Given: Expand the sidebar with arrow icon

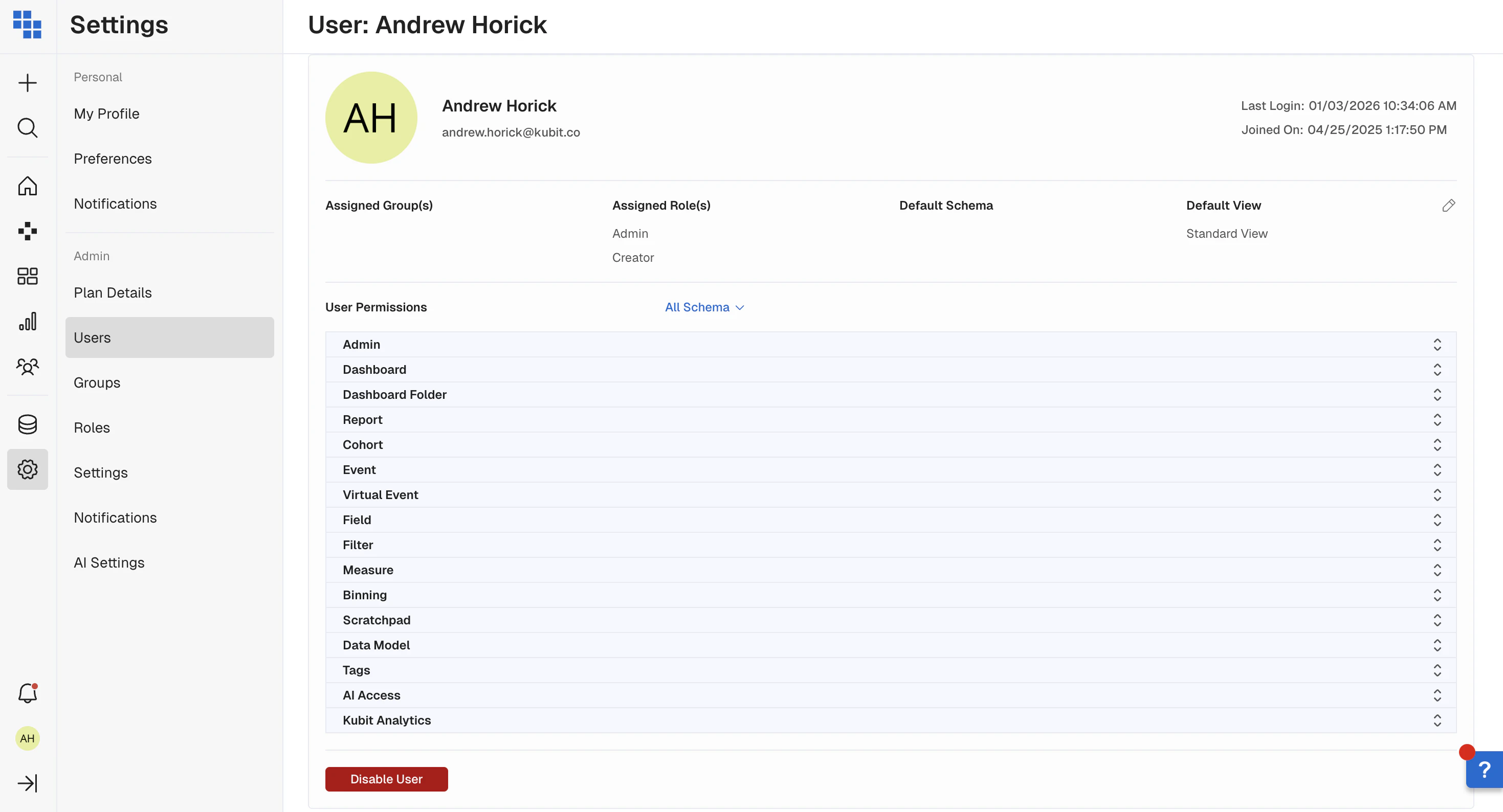Looking at the screenshot, I should click(28, 783).
